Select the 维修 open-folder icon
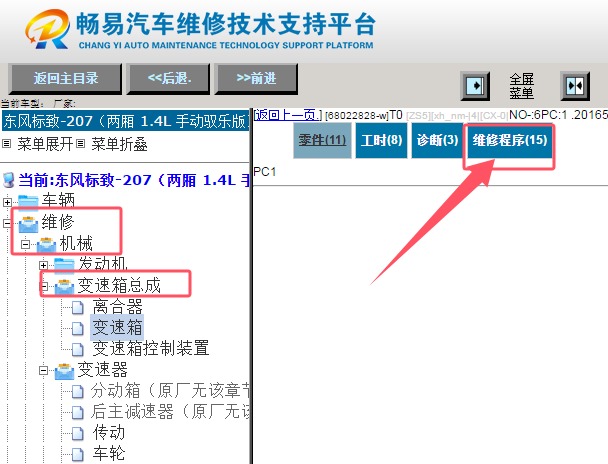Image resolution: width=608 pixels, height=464 pixels. pyautogui.click(x=28, y=224)
